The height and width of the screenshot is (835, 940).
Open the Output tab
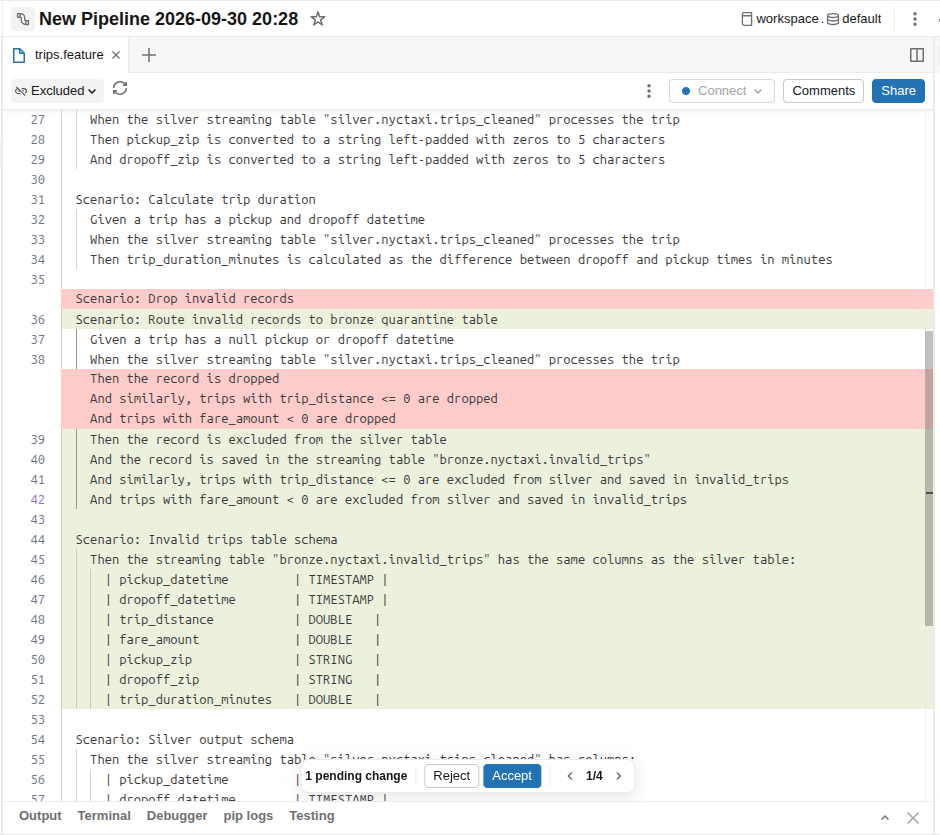pyautogui.click(x=40, y=816)
